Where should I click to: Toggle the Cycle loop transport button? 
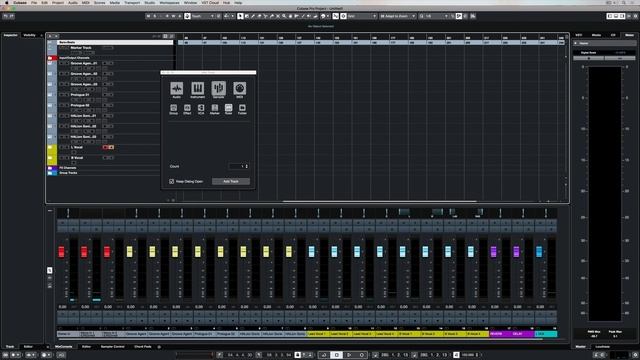[x=324, y=355]
